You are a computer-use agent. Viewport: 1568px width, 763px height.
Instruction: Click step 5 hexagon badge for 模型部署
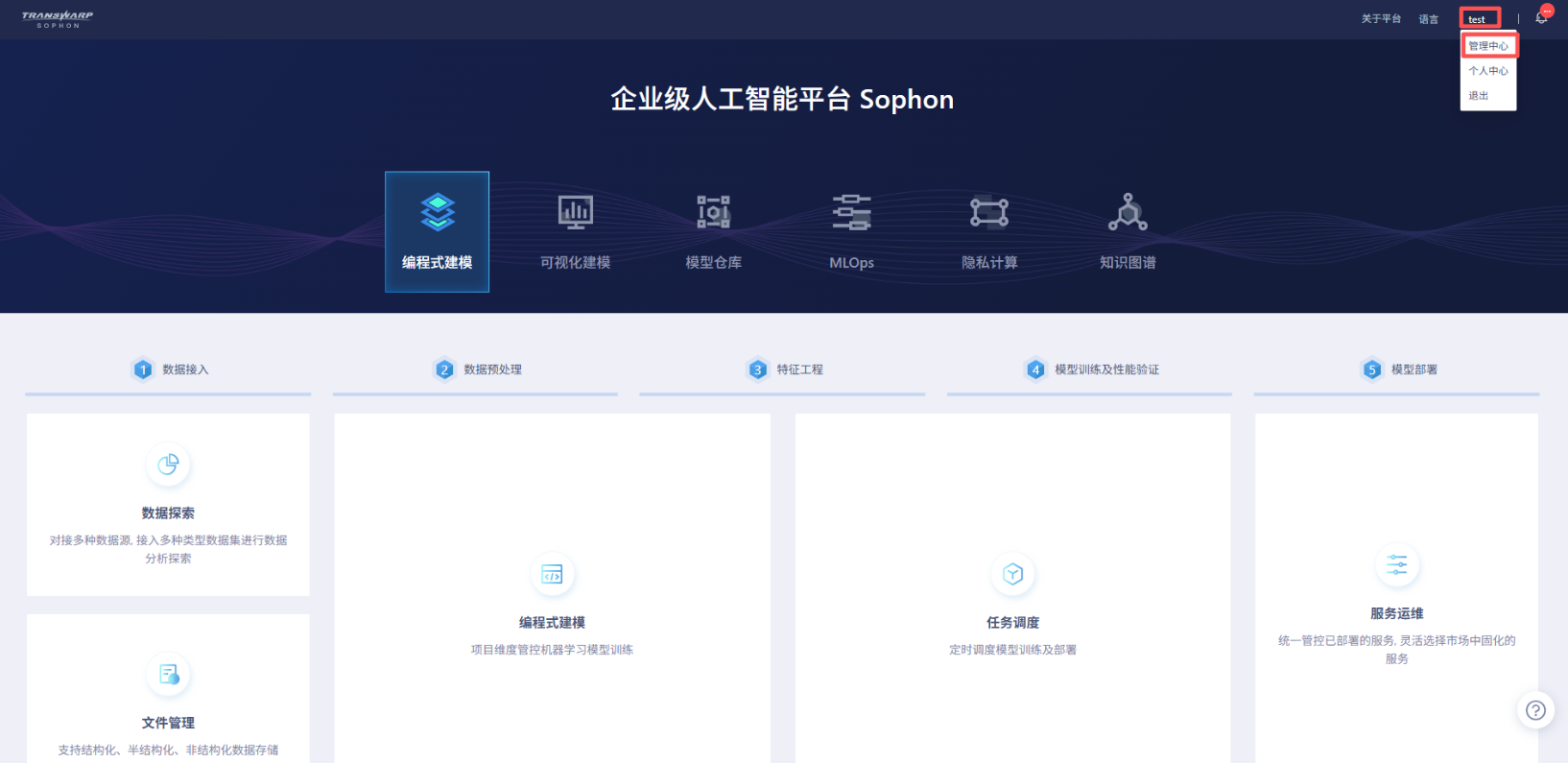click(1372, 370)
